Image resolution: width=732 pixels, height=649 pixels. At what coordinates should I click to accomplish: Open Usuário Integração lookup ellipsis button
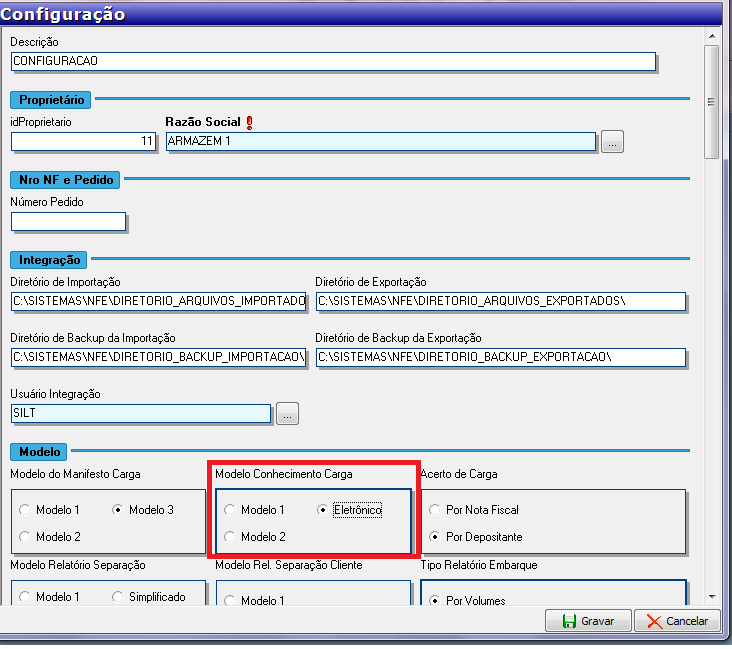coord(287,413)
